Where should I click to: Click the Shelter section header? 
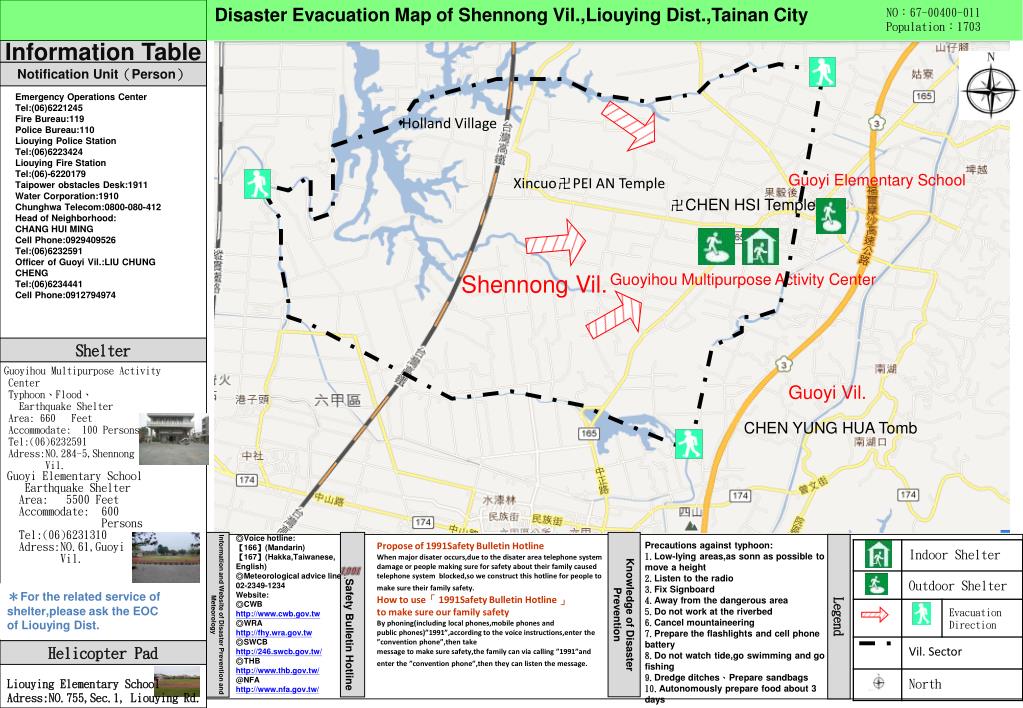pos(103,350)
